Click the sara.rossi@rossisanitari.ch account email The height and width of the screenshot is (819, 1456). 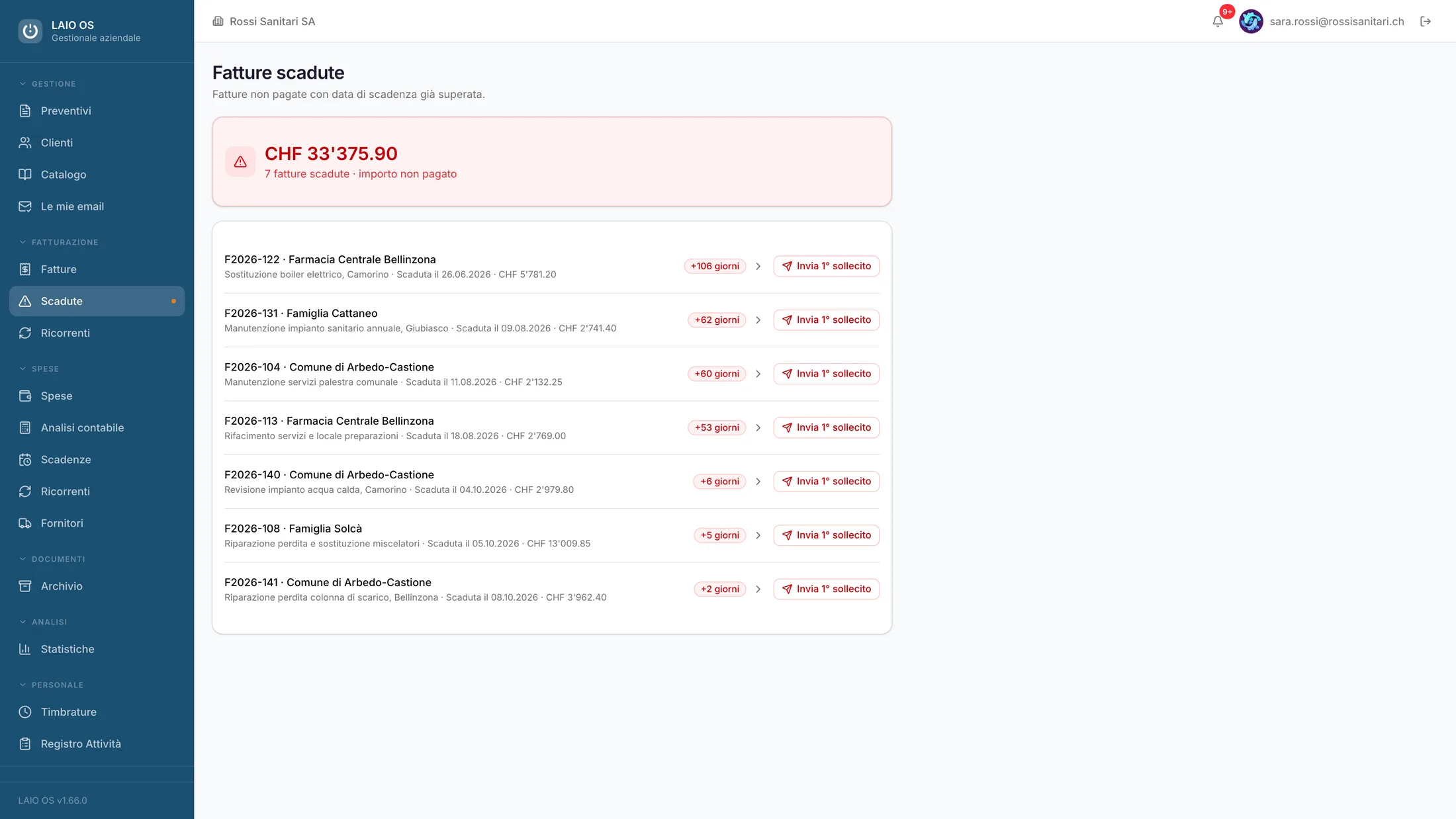1336,21
